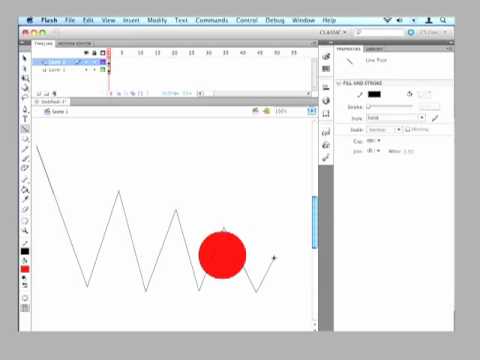Open the Info panel from the dock

tap(326, 100)
